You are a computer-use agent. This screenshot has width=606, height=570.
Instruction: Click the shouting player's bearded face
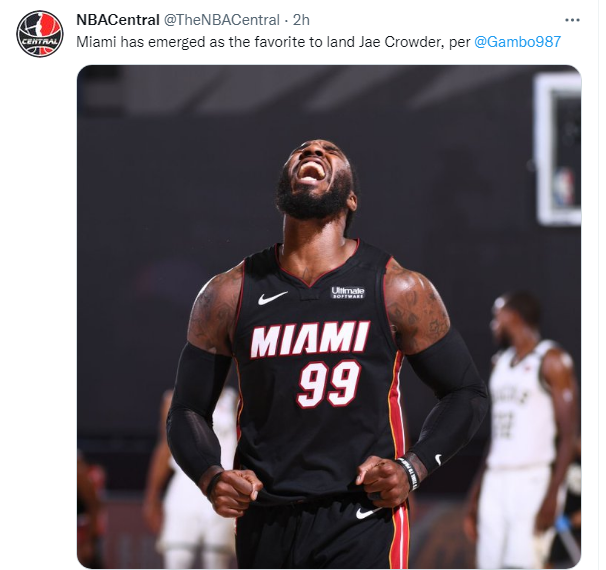pyautogui.click(x=315, y=180)
